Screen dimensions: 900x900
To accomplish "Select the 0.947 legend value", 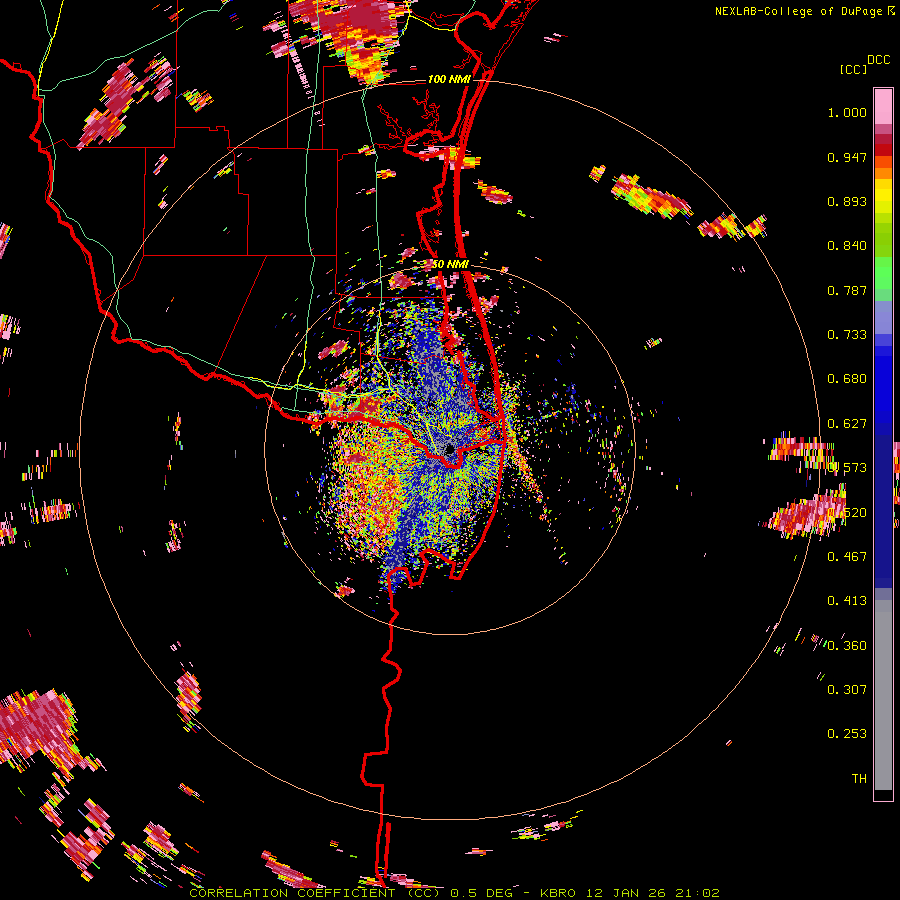I will click(847, 157).
